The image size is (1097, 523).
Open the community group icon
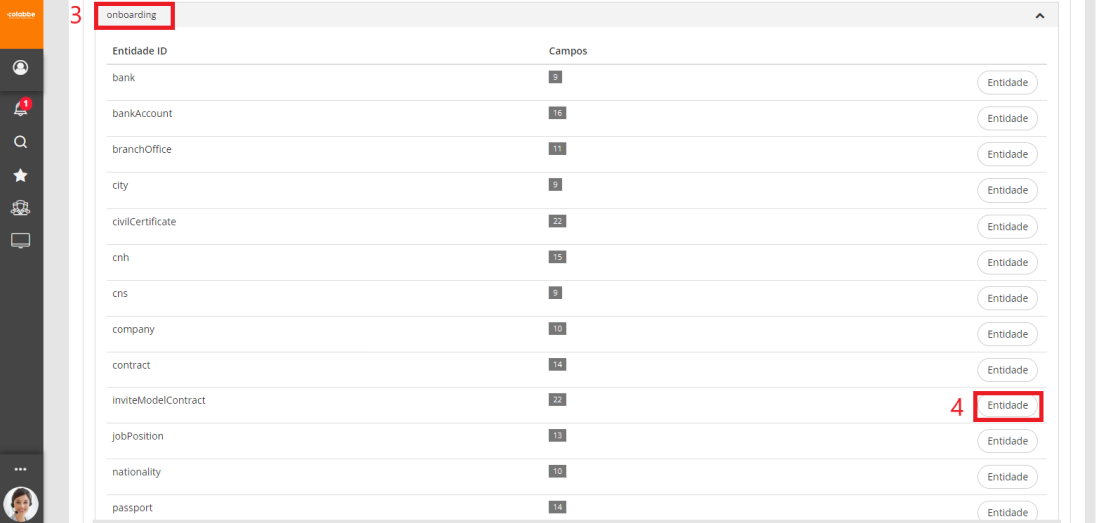tap(21, 210)
